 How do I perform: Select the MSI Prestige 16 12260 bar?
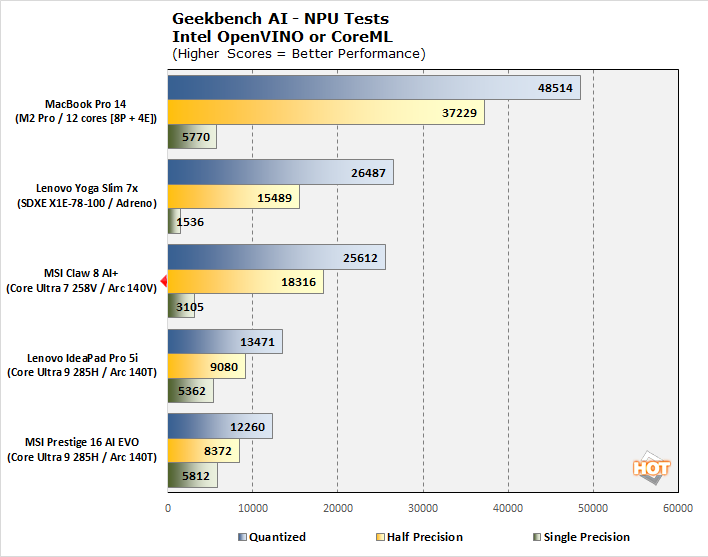click(x=219, y=427)
